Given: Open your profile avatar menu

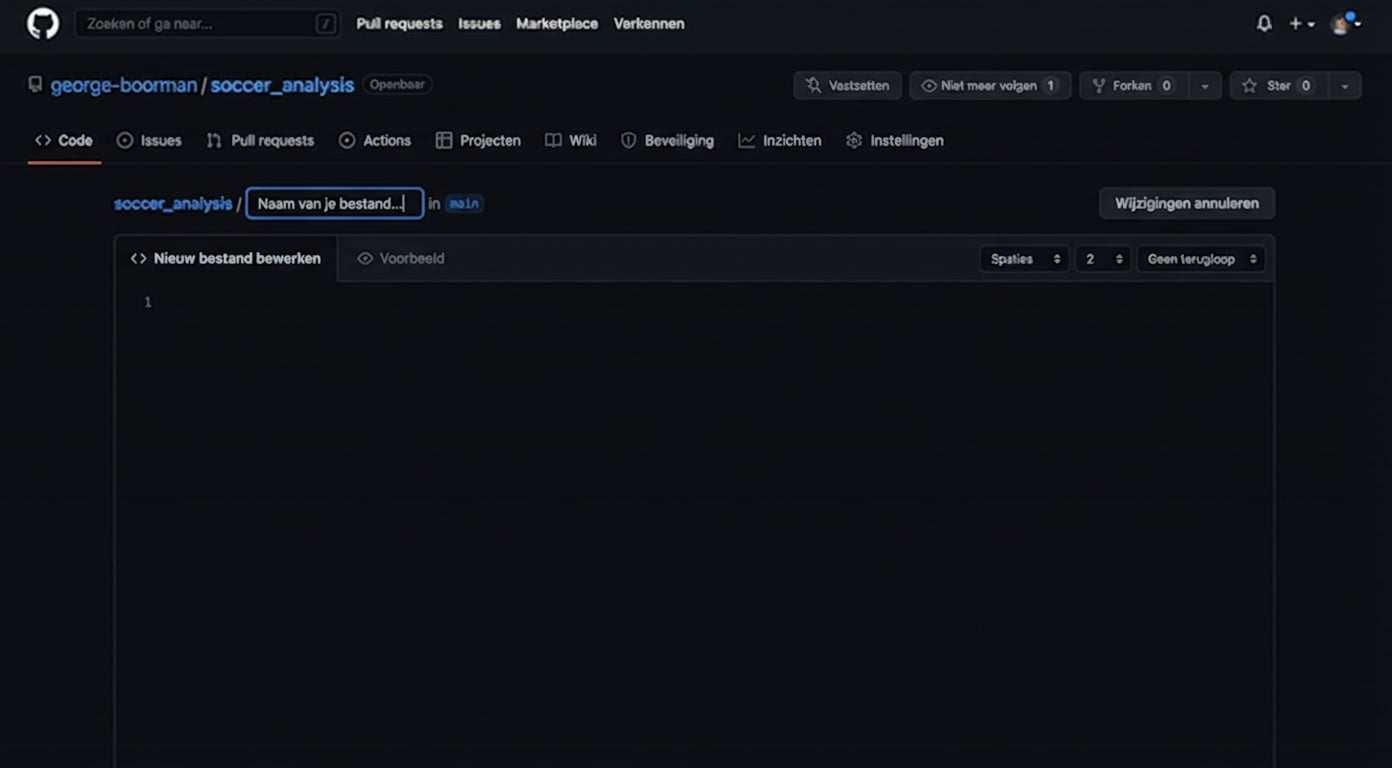Looking at the screenshot, I should (1340, 23).
